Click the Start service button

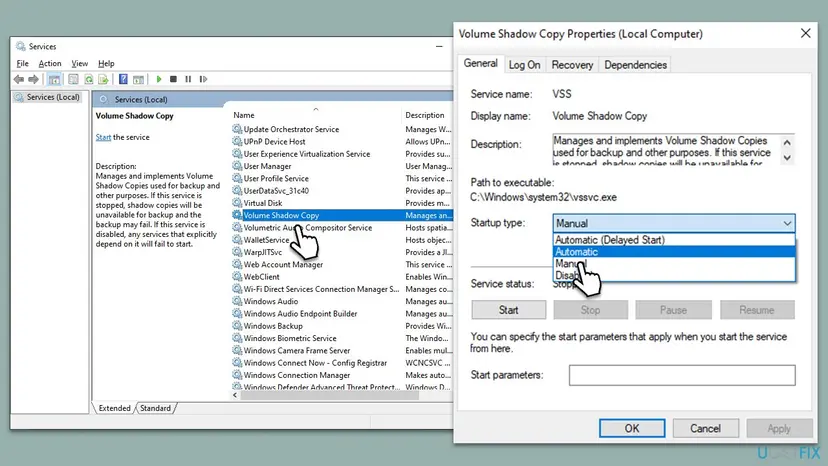(x=509, y=310)
